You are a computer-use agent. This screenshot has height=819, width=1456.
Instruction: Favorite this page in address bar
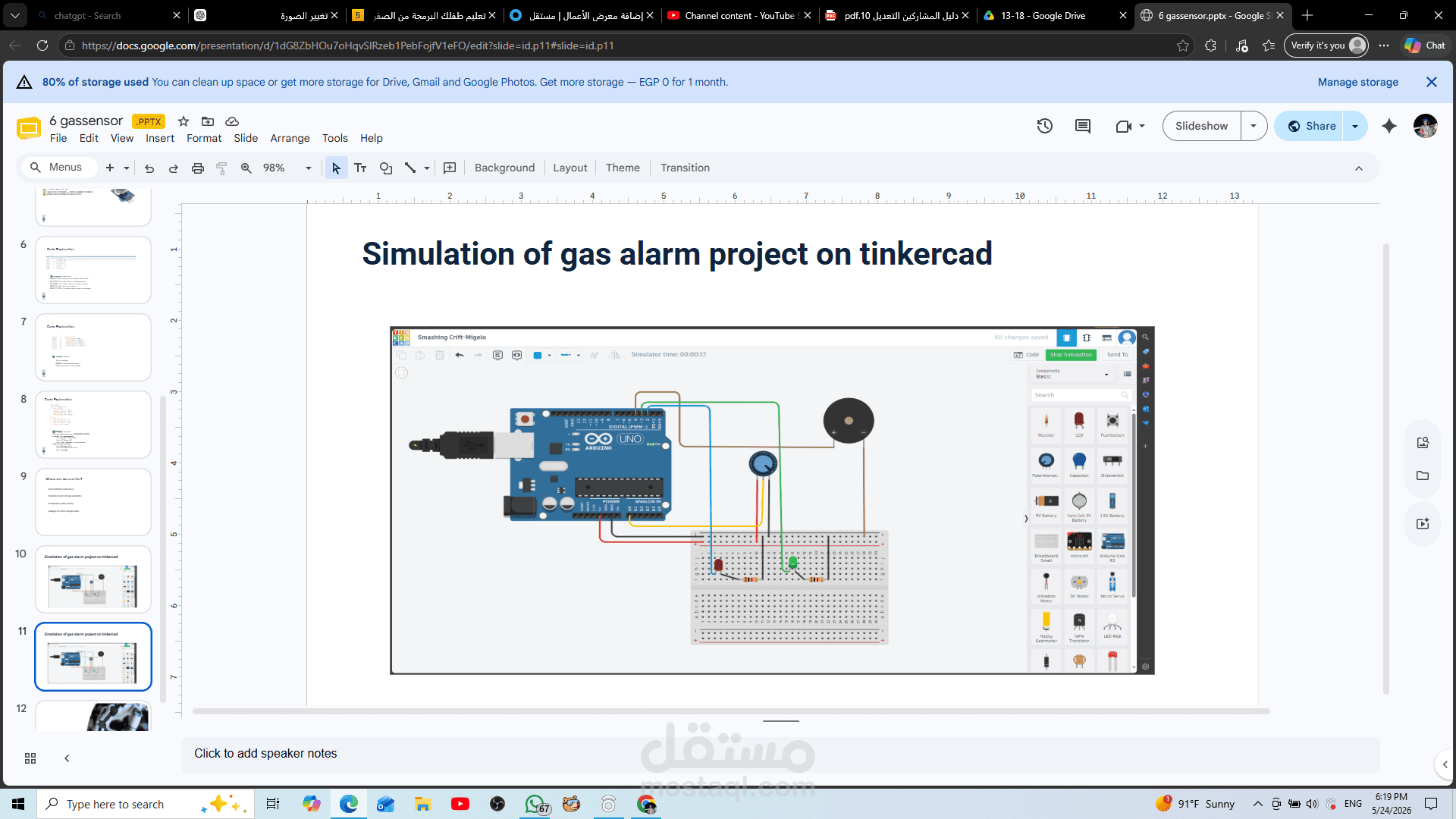[x=1183, y=45]
